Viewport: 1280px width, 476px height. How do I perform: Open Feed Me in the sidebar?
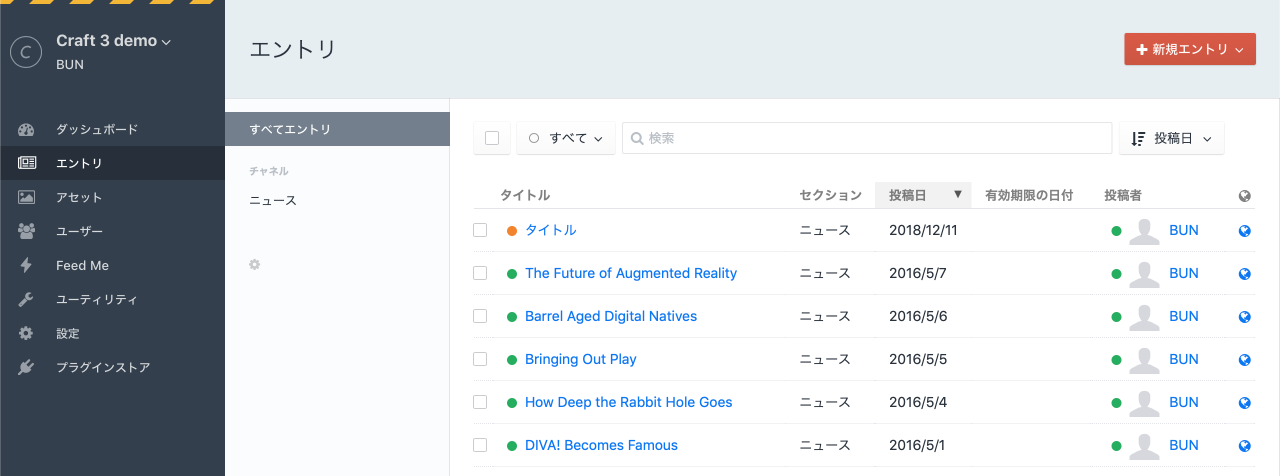112,265
